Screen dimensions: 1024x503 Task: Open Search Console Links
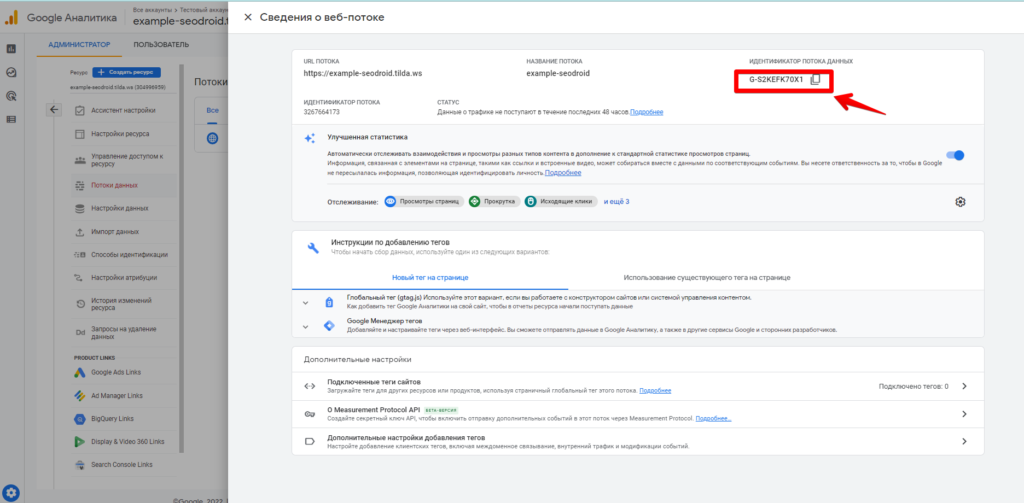pyautogui.click(x=124, y=464)
